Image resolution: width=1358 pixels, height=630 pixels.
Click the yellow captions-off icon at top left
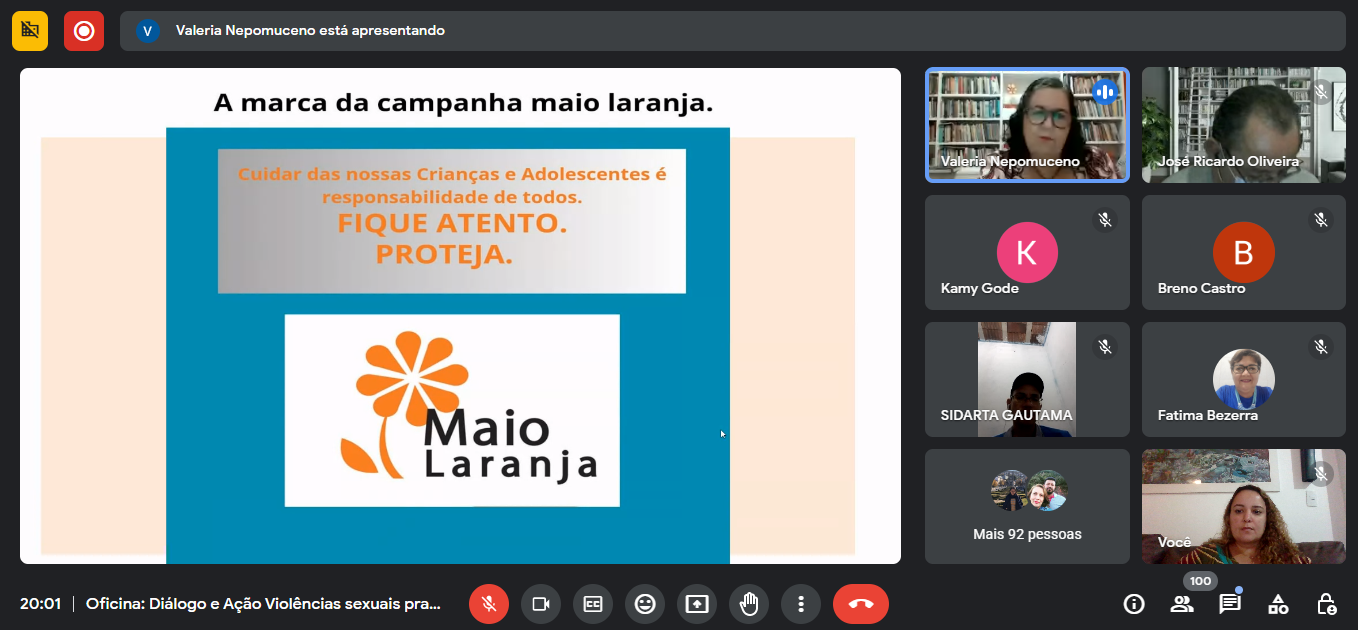(30, 31)
